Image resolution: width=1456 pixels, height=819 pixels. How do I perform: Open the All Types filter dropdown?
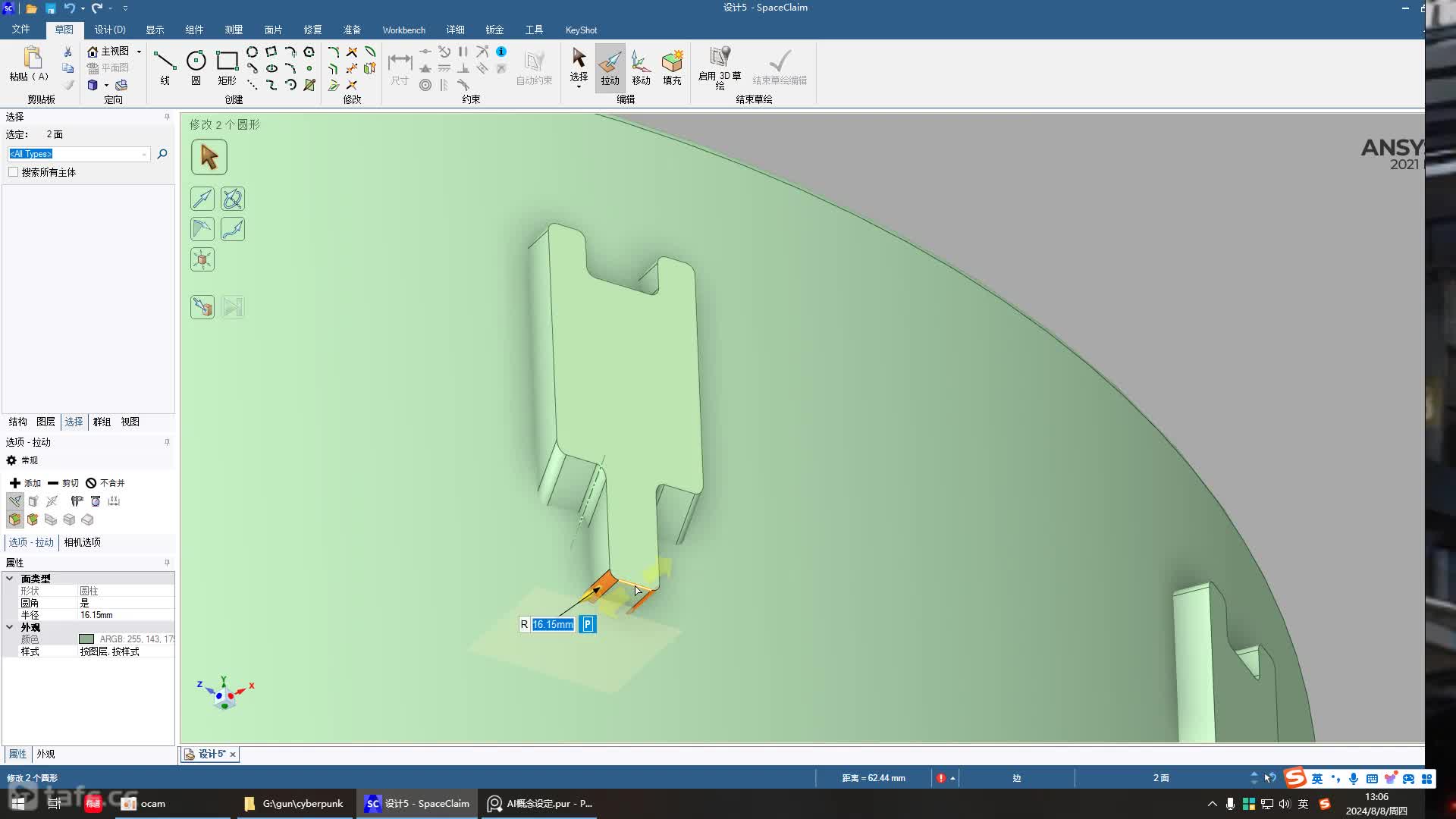click(144, 154)
